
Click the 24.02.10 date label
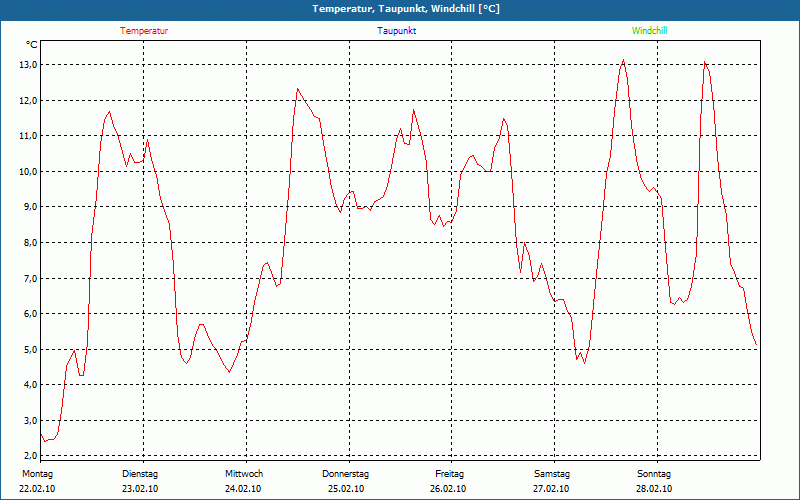pos(243,489)
